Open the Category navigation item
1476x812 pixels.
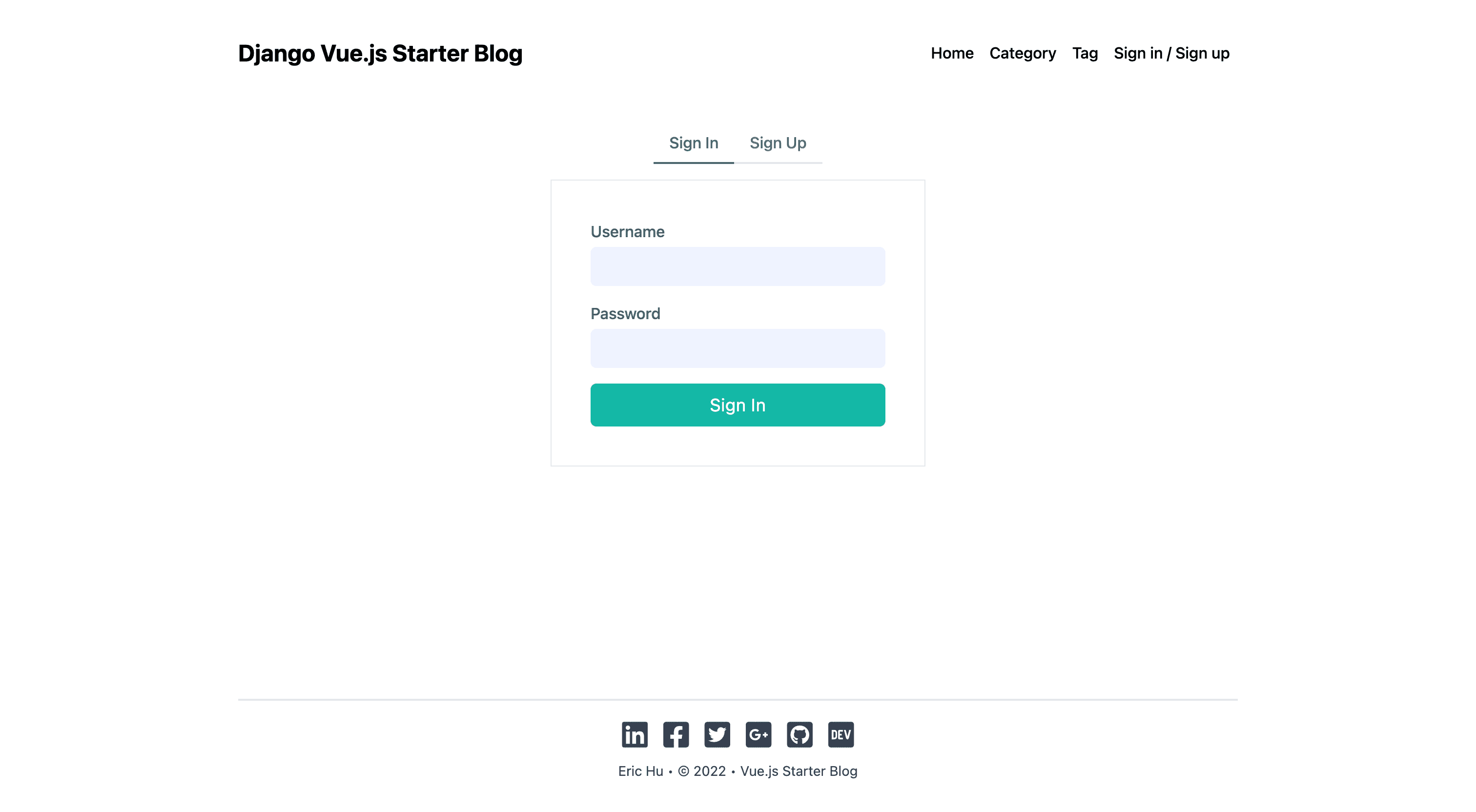(x=1022, y=53)
